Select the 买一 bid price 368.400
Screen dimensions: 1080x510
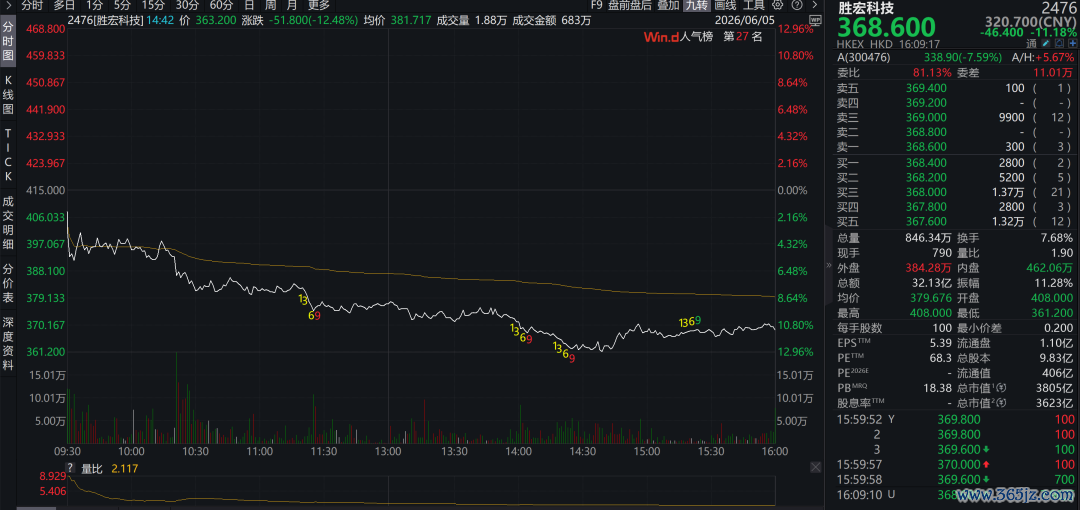pos(927,163)
